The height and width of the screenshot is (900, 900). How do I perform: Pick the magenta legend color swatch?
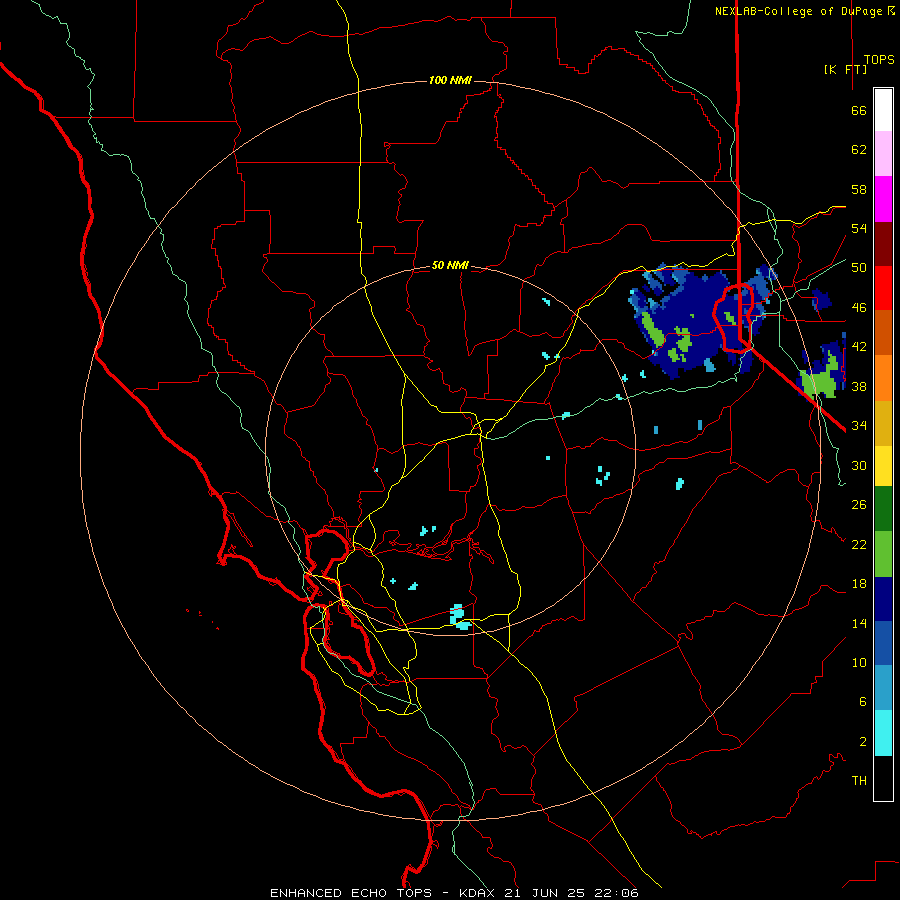883,199
